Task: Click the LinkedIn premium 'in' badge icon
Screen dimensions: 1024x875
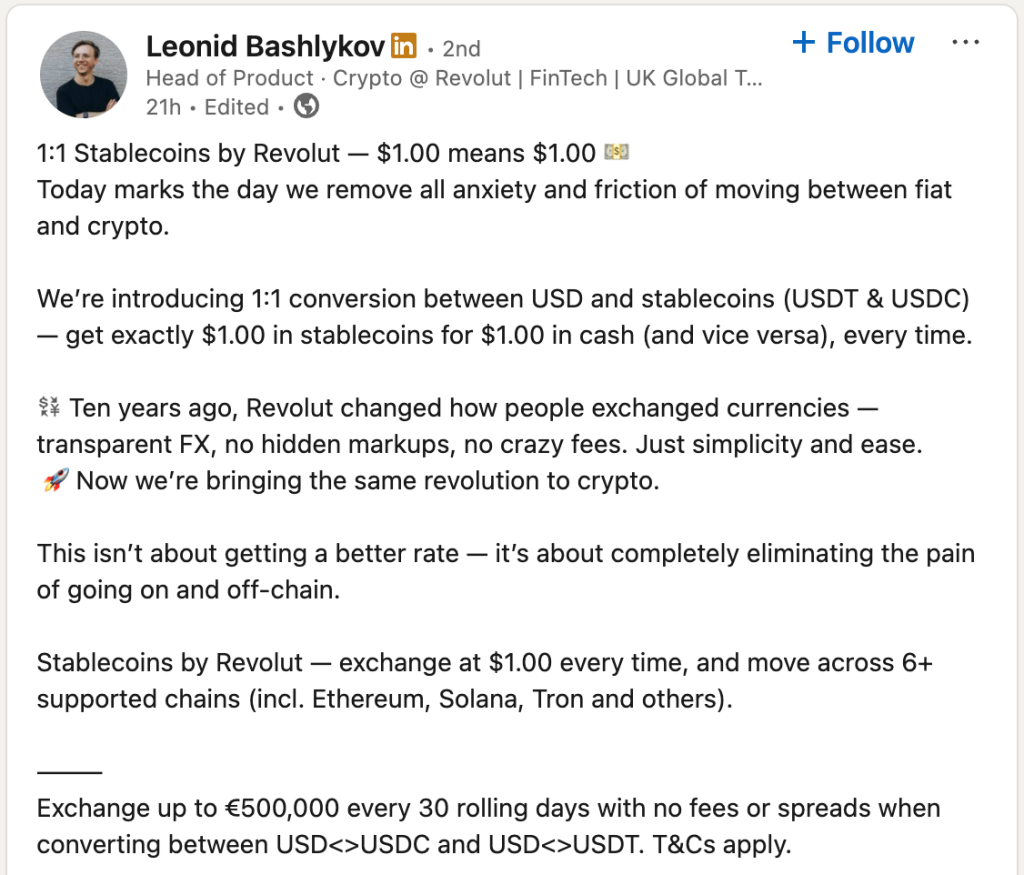Action: 402,47
